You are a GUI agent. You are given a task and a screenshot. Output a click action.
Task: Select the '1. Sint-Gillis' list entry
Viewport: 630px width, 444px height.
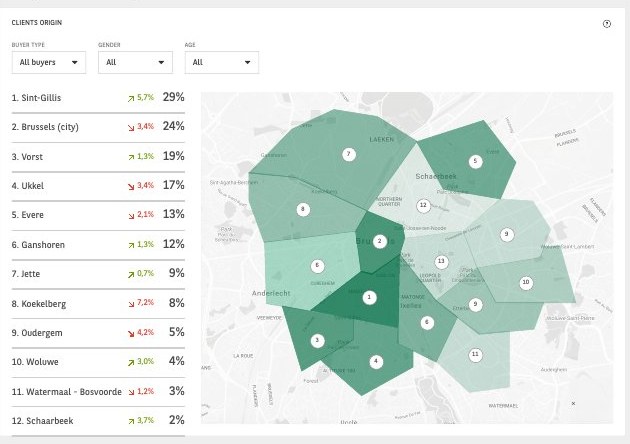coord(37,98)
